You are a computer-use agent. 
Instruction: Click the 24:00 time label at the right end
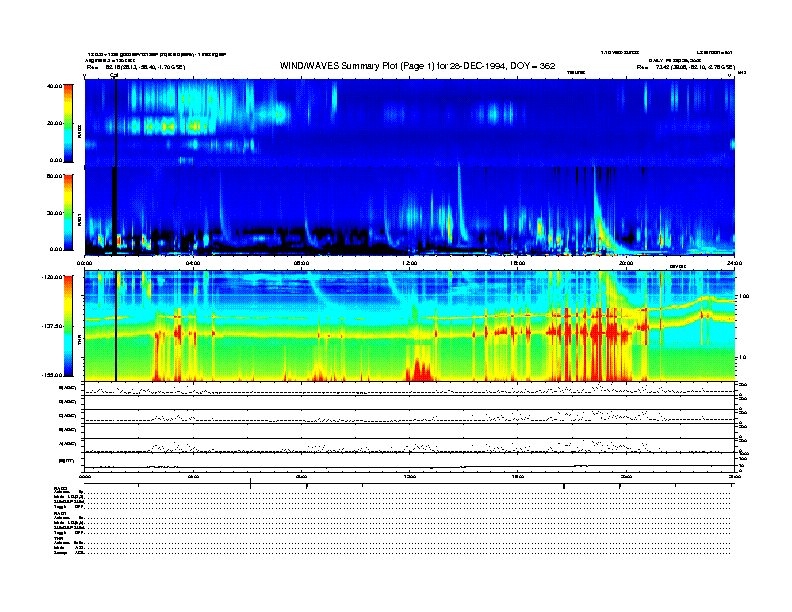tap(732, 263)
